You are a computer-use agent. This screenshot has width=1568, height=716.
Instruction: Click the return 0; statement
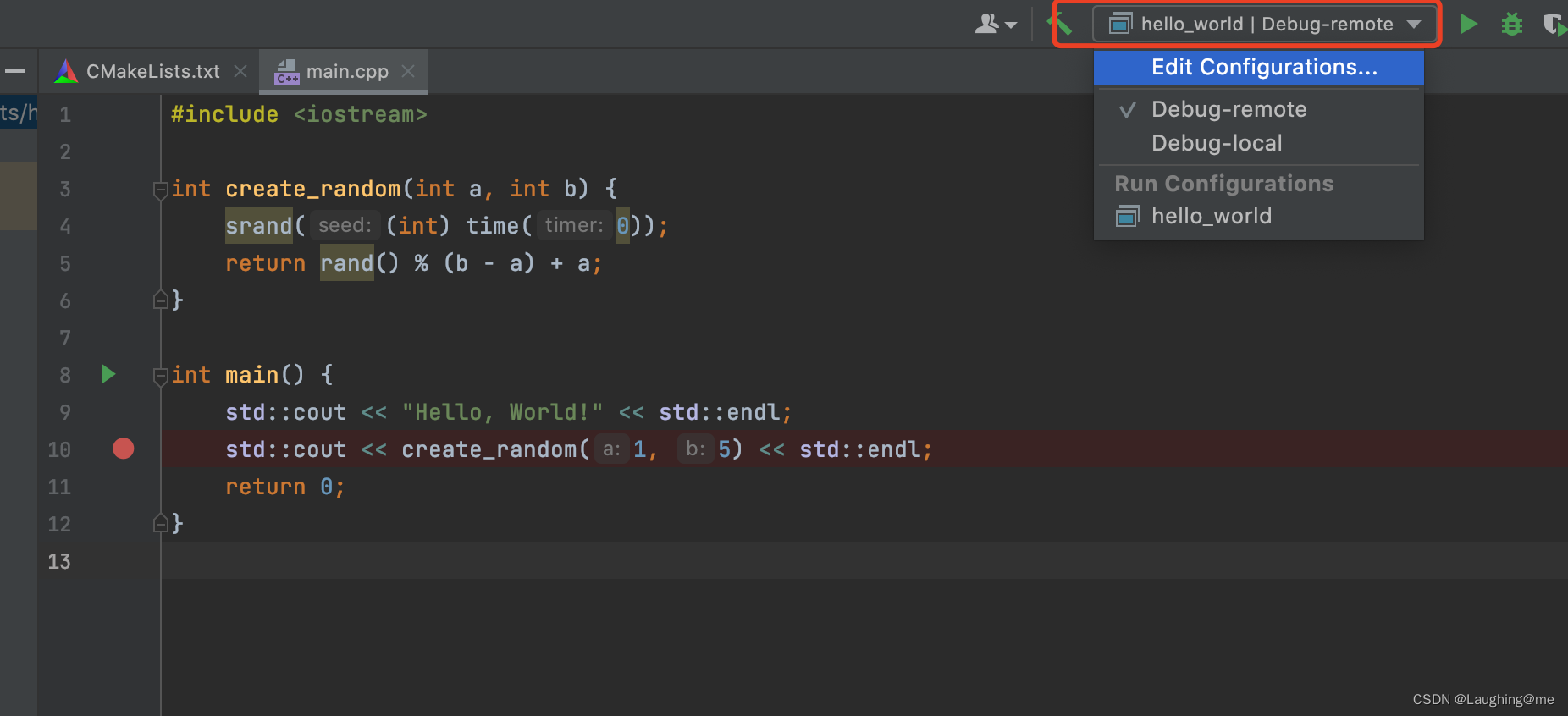coord(284,487)
